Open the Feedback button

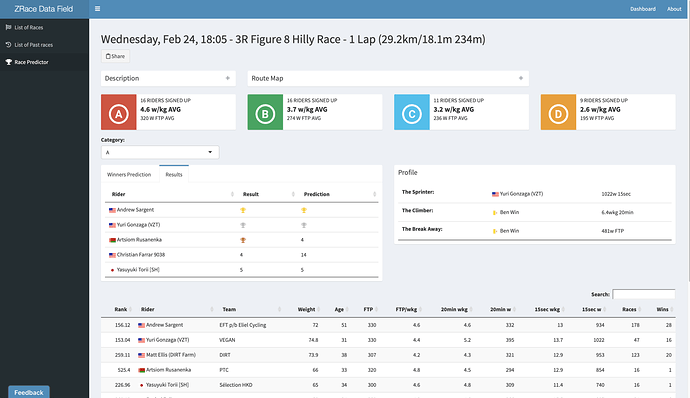pyautogui.click(x=29, y=392)
